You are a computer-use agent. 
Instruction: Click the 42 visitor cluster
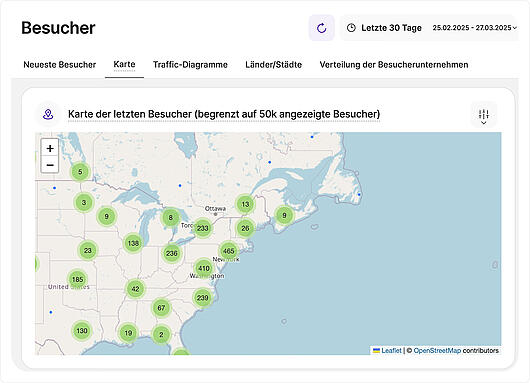coord(135,289)
